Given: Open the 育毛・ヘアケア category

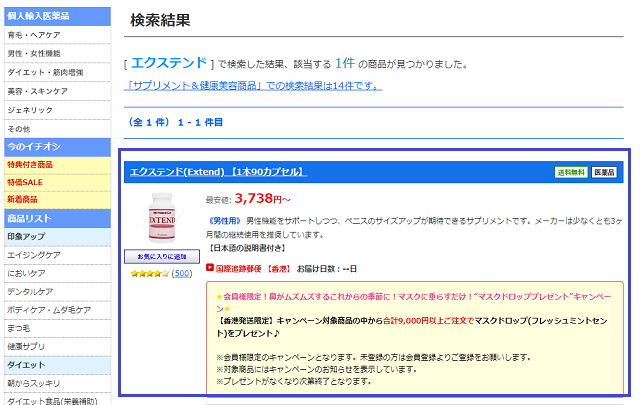Looking at the screenshot, I should [x=58, y=35].
